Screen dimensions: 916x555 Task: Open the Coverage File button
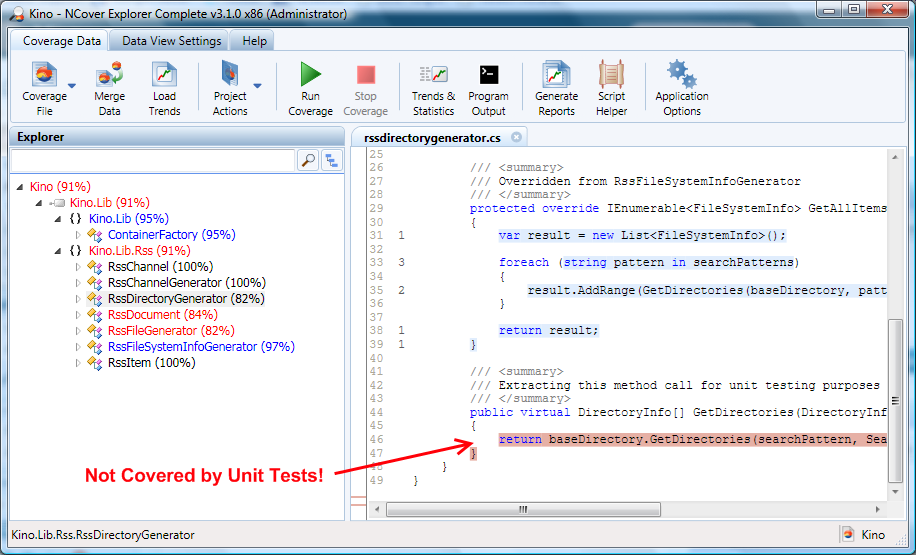point(44,89)
